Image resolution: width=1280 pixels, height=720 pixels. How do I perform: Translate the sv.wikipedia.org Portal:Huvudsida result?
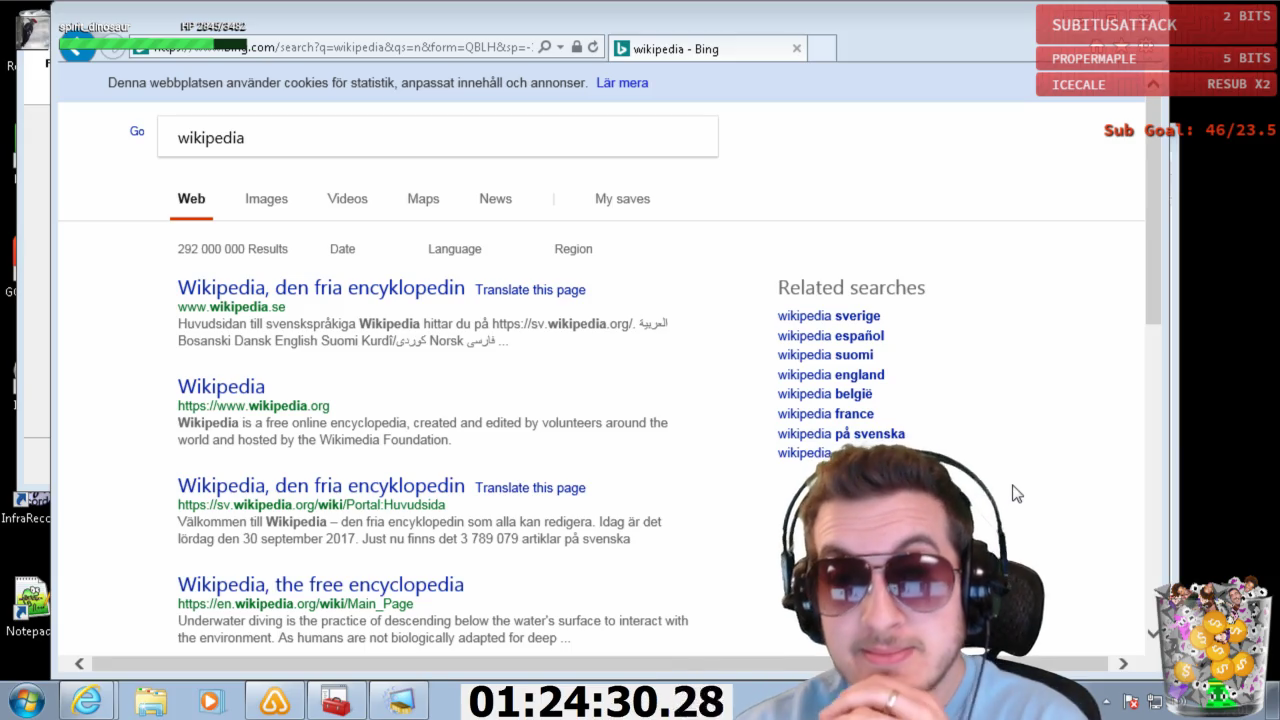point(530,488)
